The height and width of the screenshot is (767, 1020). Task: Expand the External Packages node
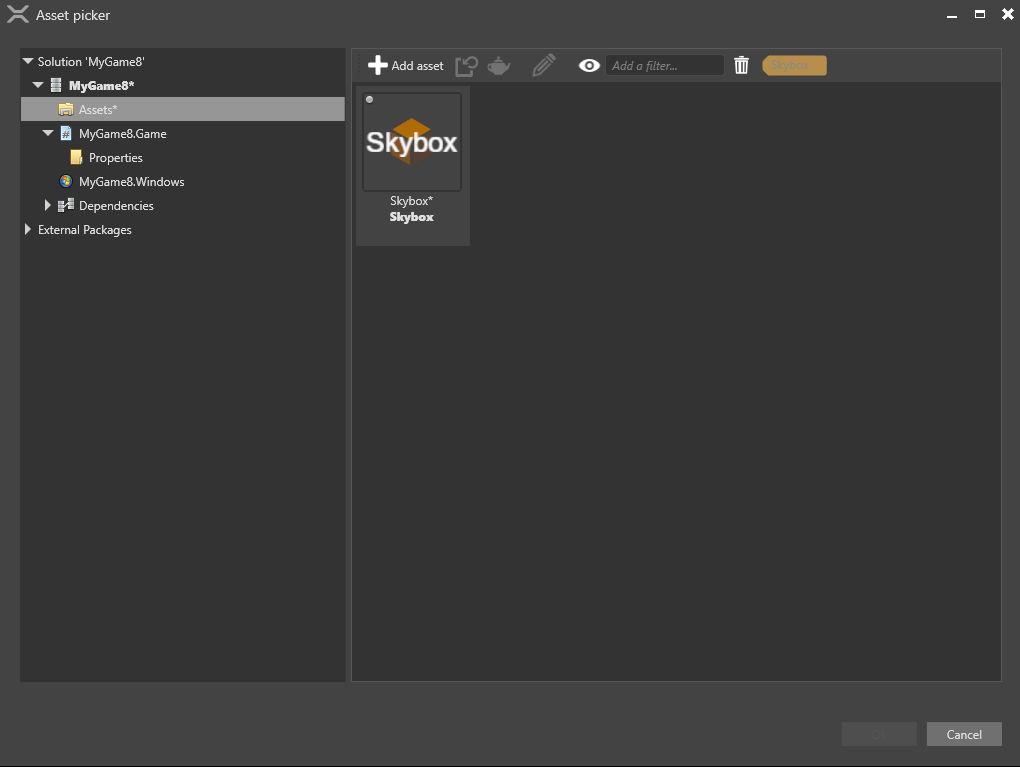[x=27, y=229]
